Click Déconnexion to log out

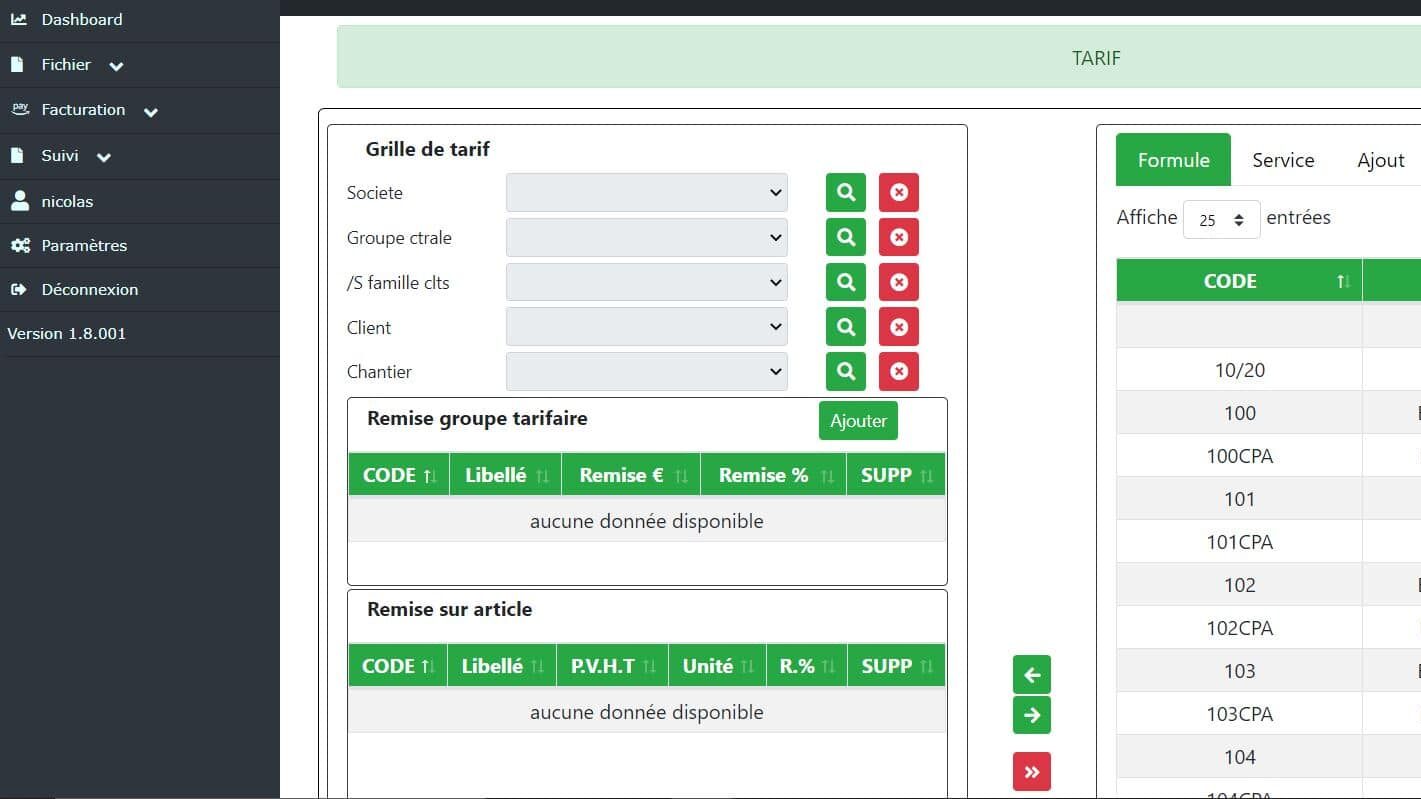[89, 289]
